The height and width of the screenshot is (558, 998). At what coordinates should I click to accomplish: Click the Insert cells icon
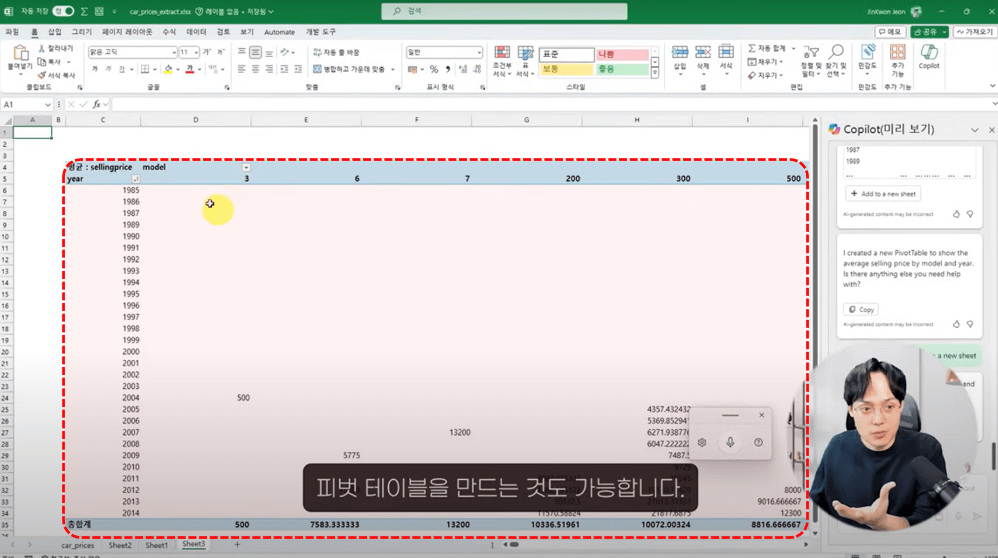coord(680,53)
